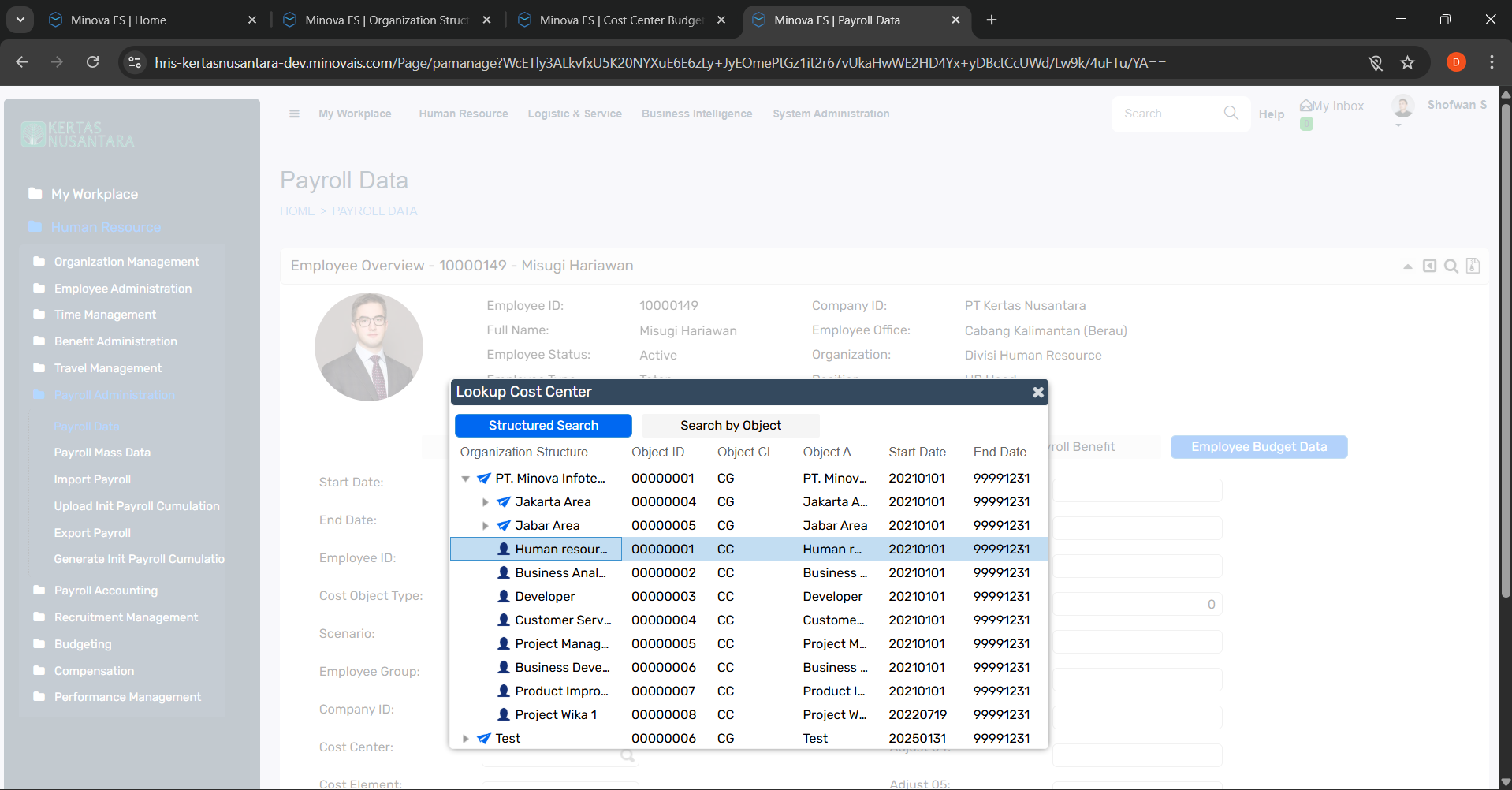1512x790 pixels.
Task: Click the boxed left-arrow icon in Employee Overview
Action: tap(1429, 266)
